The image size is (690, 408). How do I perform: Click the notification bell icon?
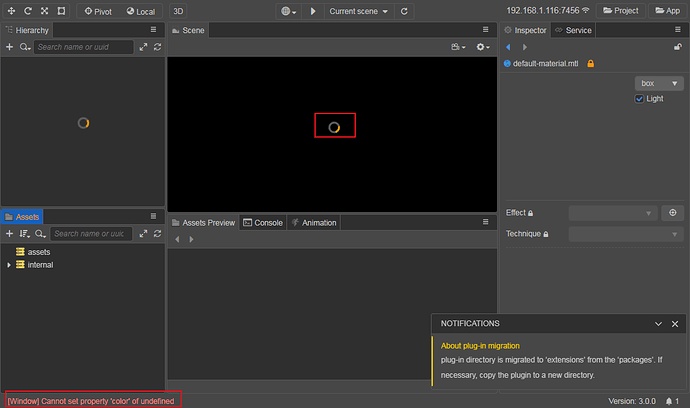pyautogui.click(x=669, y=401)
